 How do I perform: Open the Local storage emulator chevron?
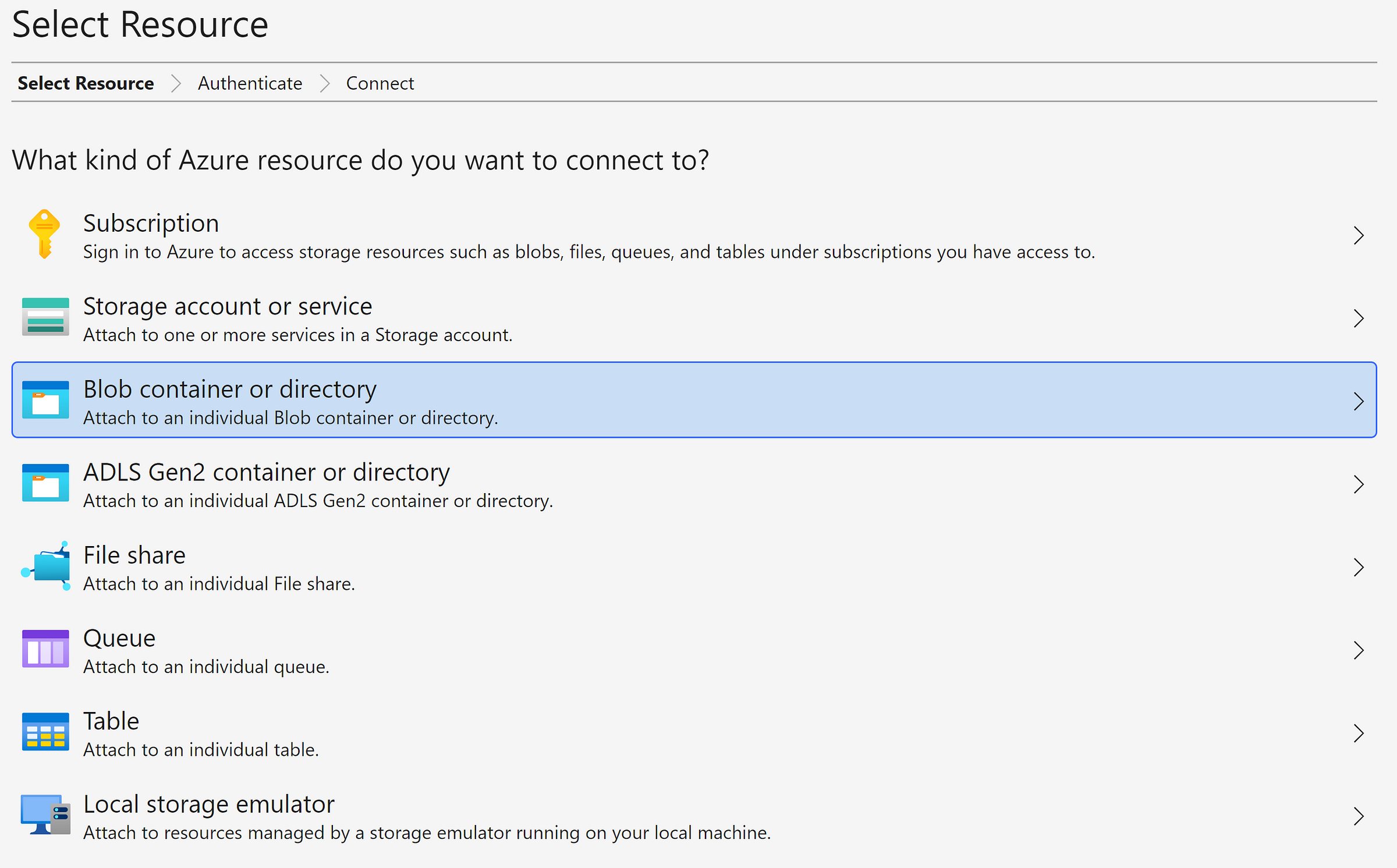coord(1359,816)
